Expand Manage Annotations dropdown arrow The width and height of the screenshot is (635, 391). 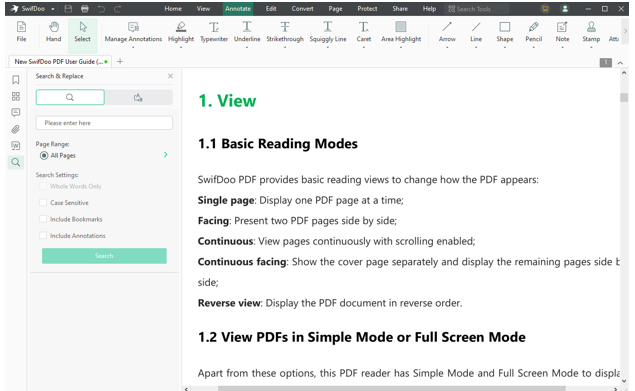[133, 47]
